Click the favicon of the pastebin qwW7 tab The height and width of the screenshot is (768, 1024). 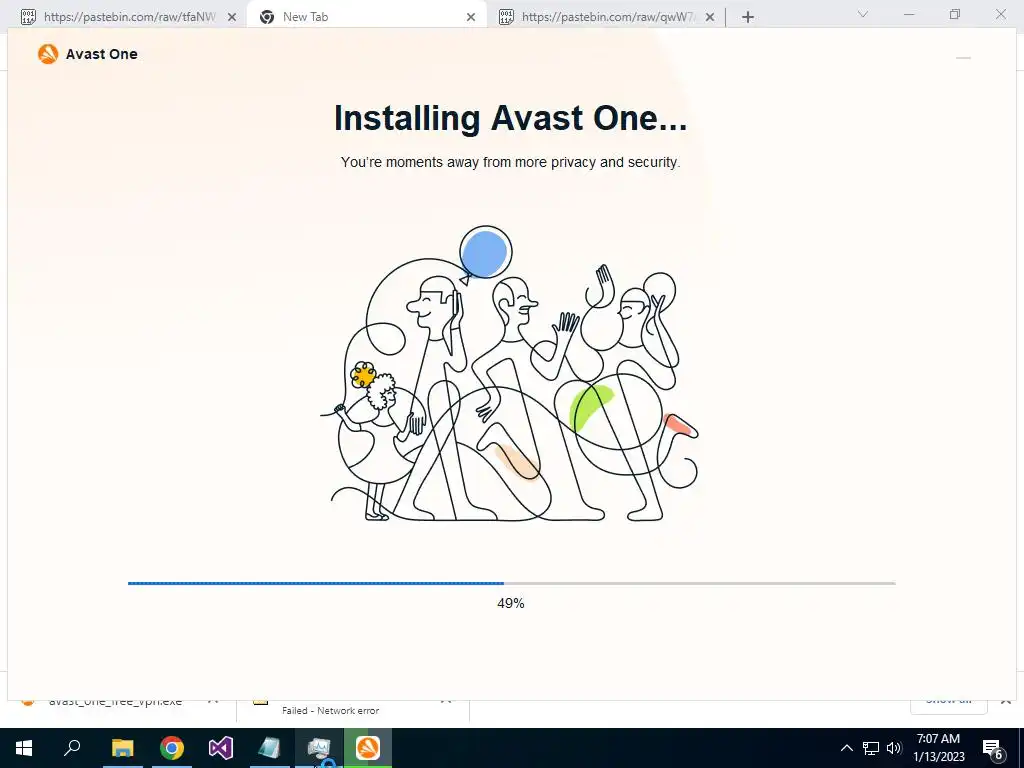click(x=506, y=17)
